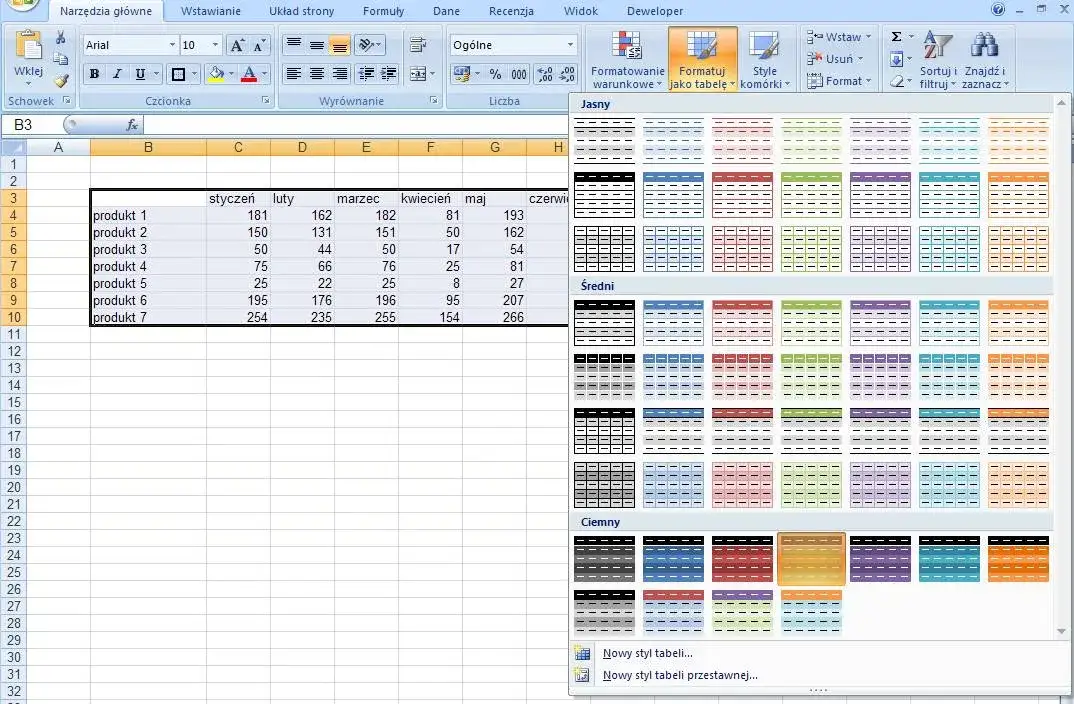Image resolution: width=1074 pixels, height=704 pixels.
Task: Choose Nowy styl tabeli... option
Action: tap(647, 653)
